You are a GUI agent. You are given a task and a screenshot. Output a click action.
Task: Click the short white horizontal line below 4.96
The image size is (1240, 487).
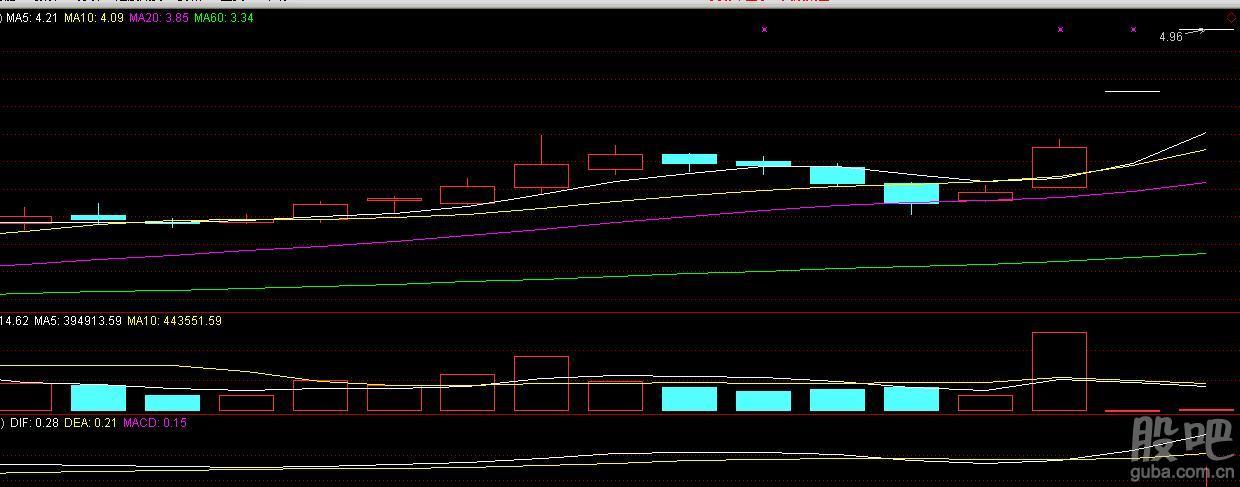pos(1132,91)
